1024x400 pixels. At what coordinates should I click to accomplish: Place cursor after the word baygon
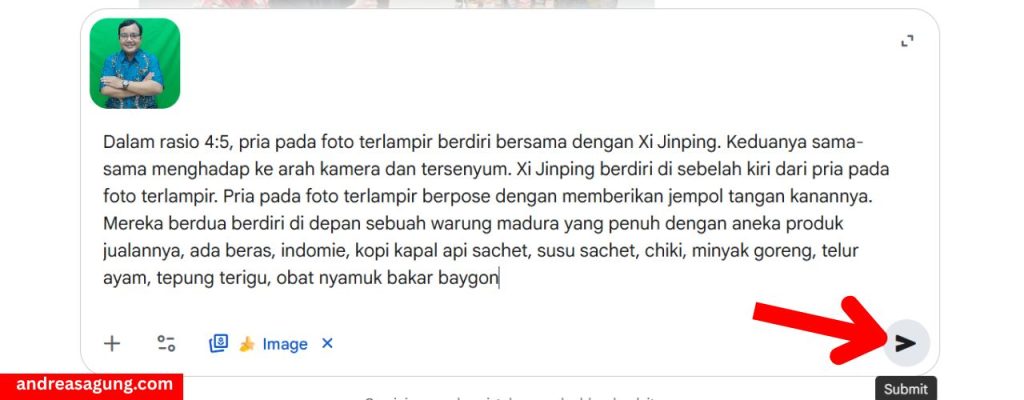499,278
